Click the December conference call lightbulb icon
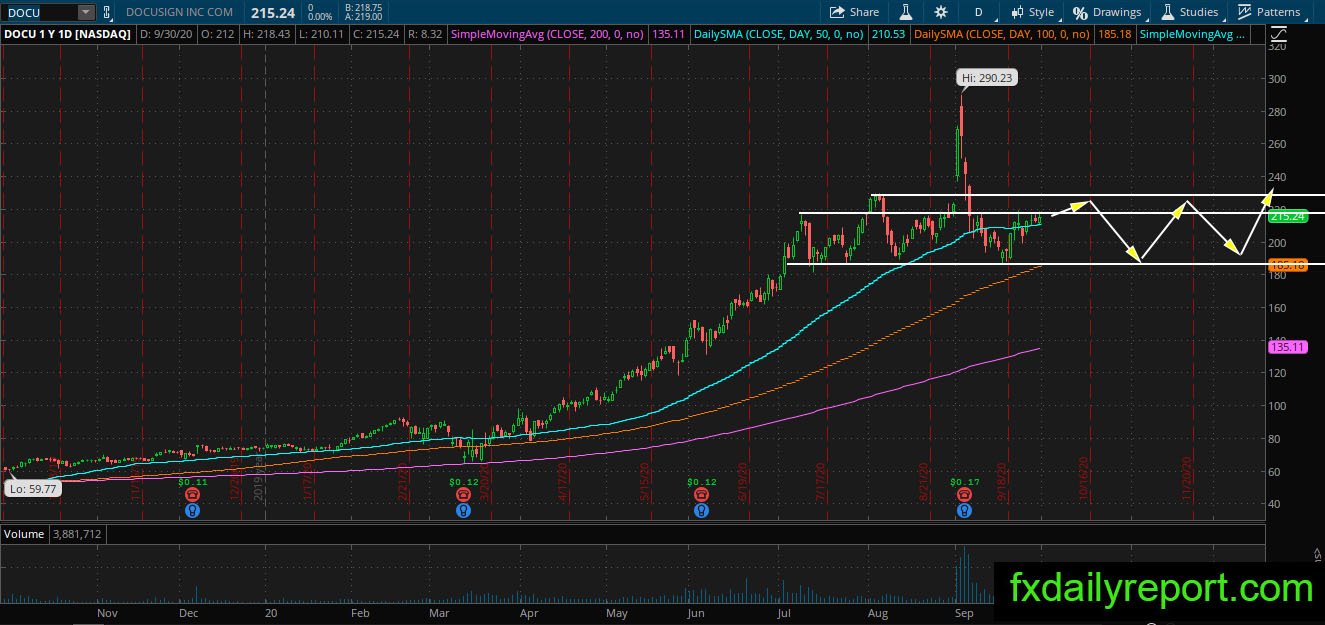The width and height of the screenshot is (1325, 625). [x=193, y=509]
